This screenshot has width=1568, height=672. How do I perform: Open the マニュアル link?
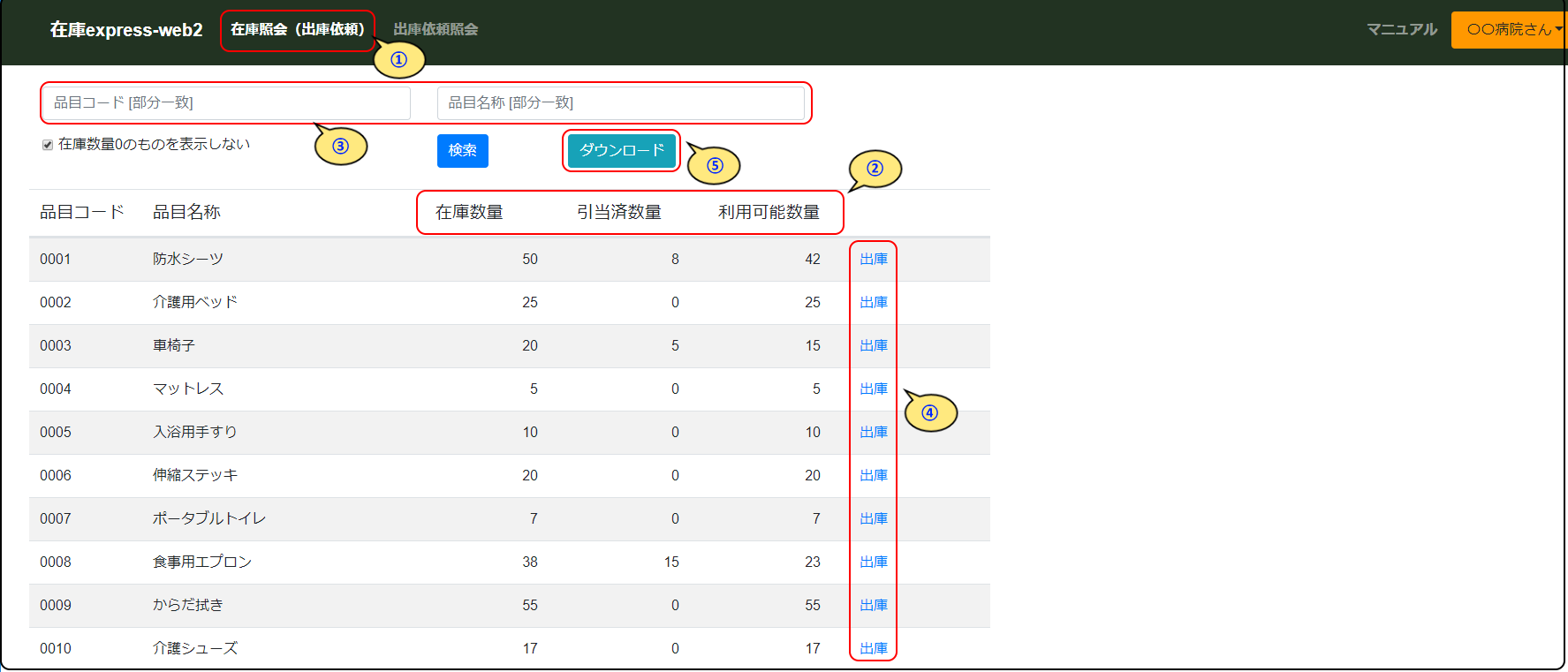[1401, 29]
